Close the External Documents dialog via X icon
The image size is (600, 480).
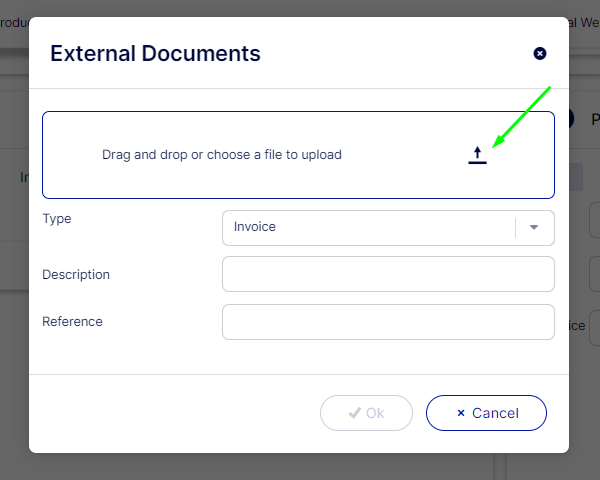(x=540, y=53)
